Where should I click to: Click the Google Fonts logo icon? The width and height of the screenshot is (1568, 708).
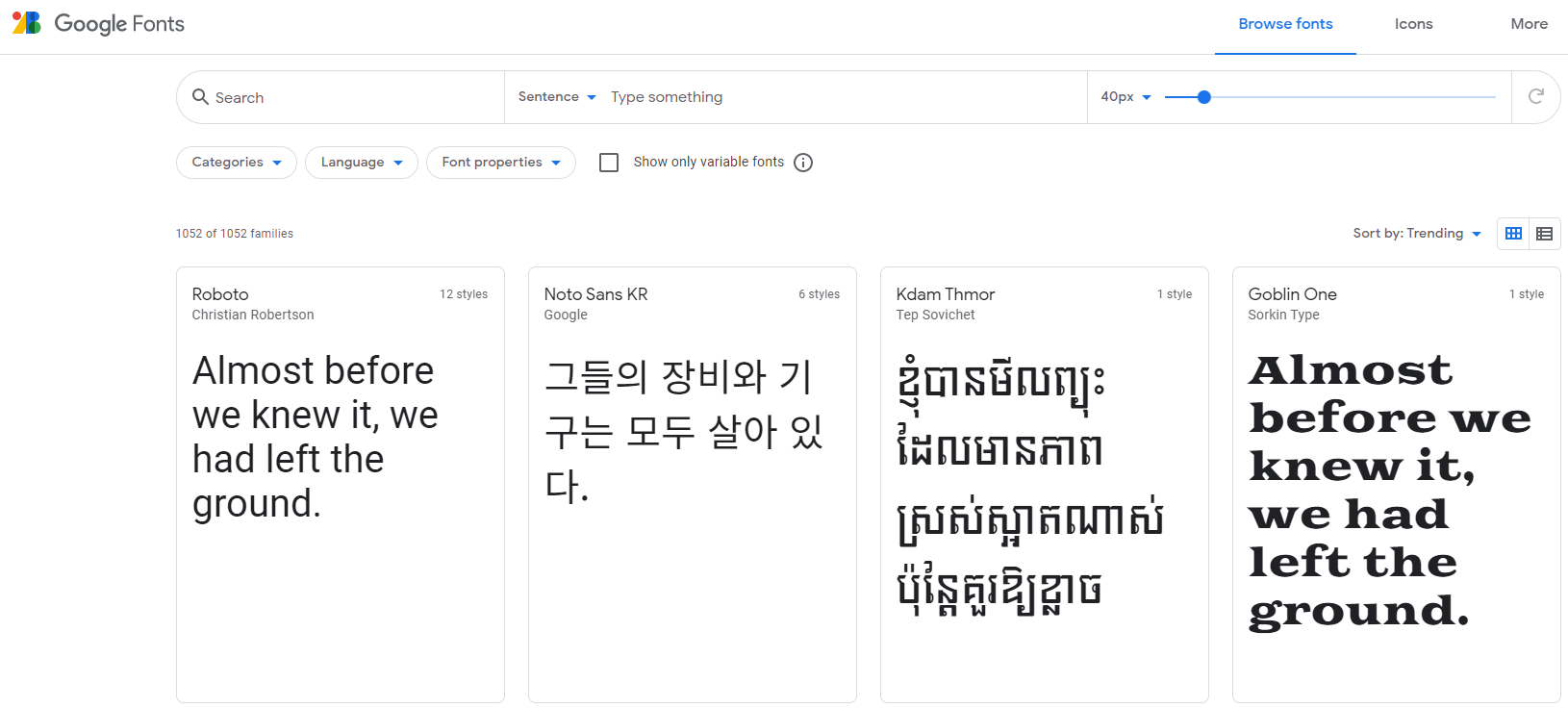click(27, 23)
